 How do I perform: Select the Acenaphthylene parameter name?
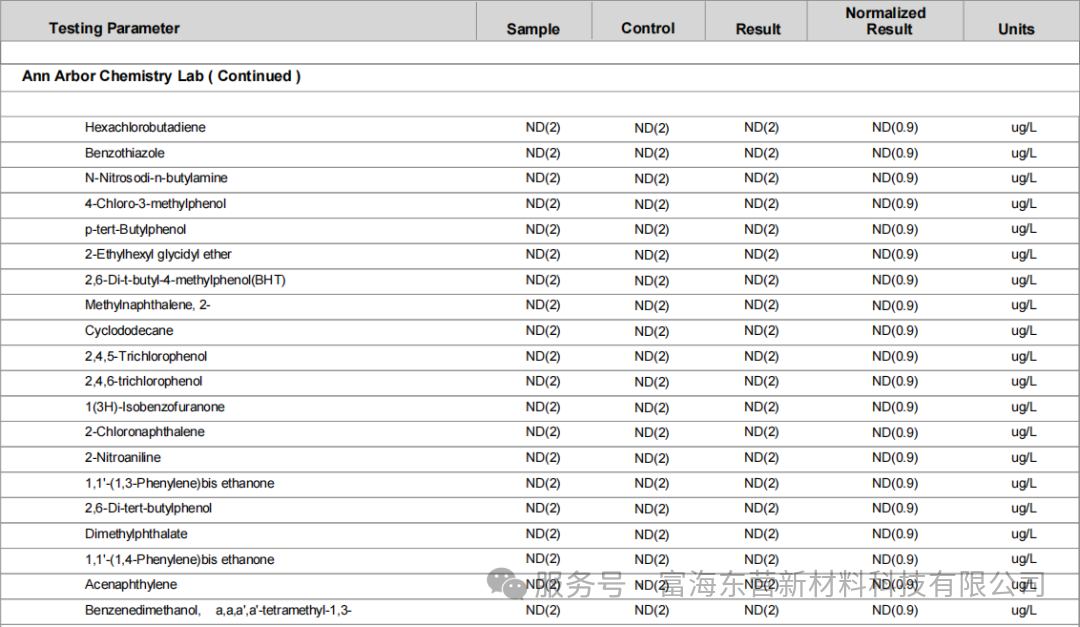(x=131, y=584)
